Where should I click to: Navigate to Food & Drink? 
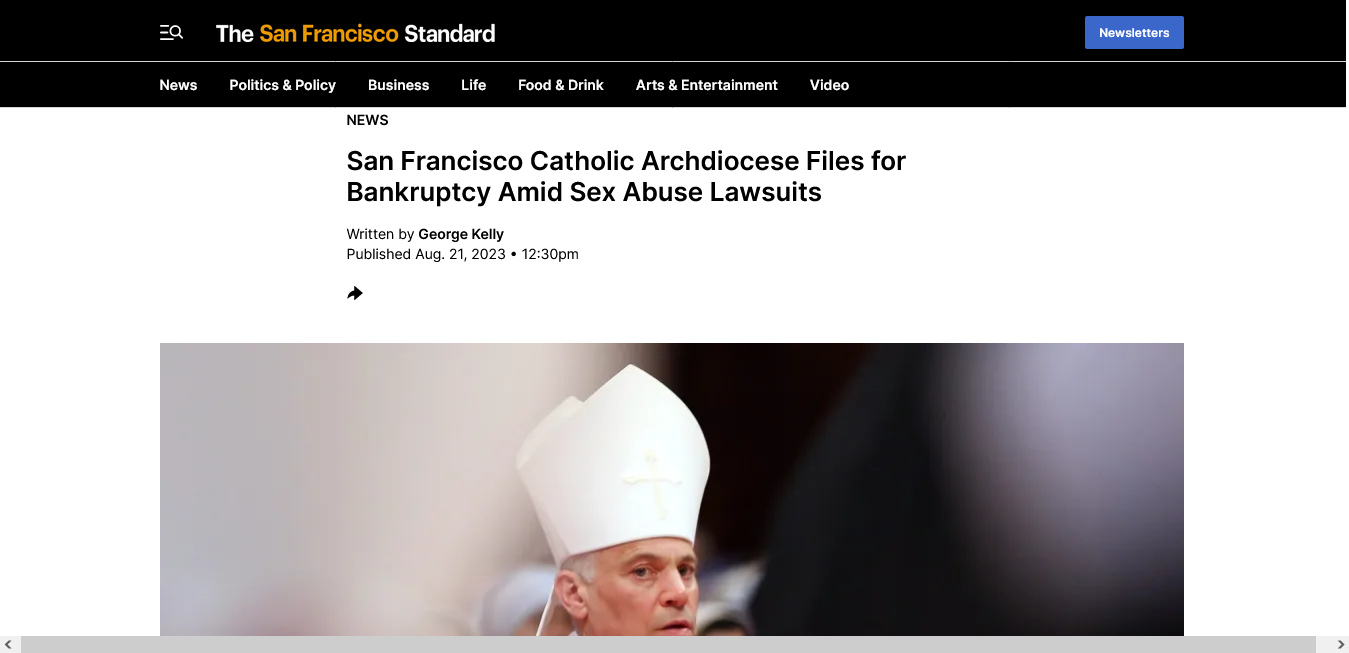click(560, 85)
